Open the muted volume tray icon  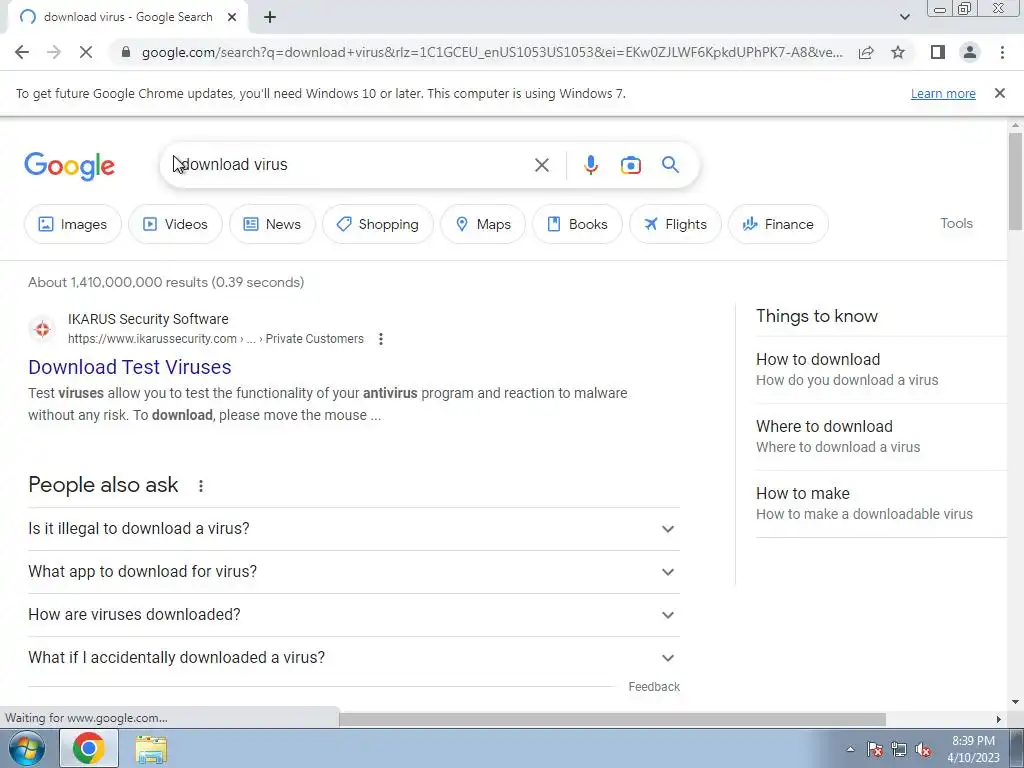click(x=923, y=749)
